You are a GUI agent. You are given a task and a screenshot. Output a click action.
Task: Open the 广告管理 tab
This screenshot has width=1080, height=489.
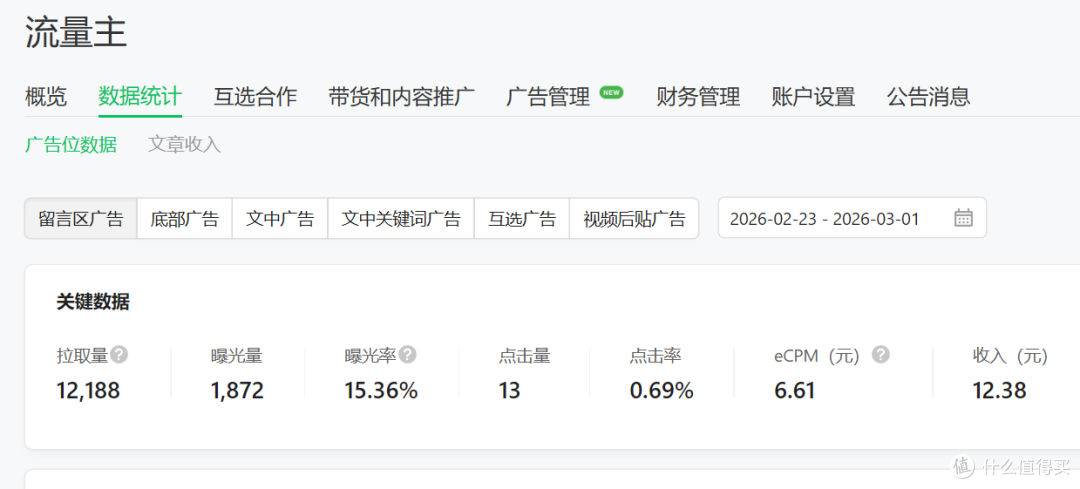548,96
